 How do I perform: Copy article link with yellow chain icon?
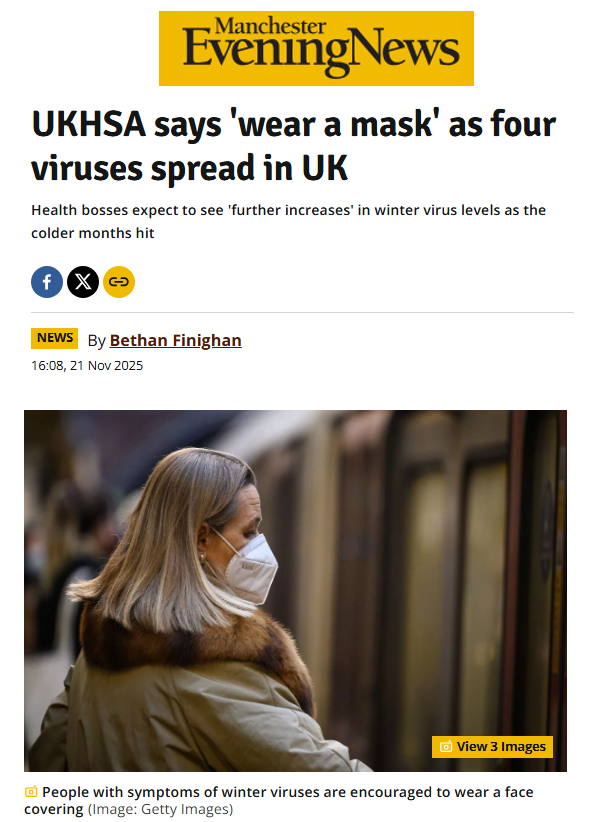click(x=119, y=282)
